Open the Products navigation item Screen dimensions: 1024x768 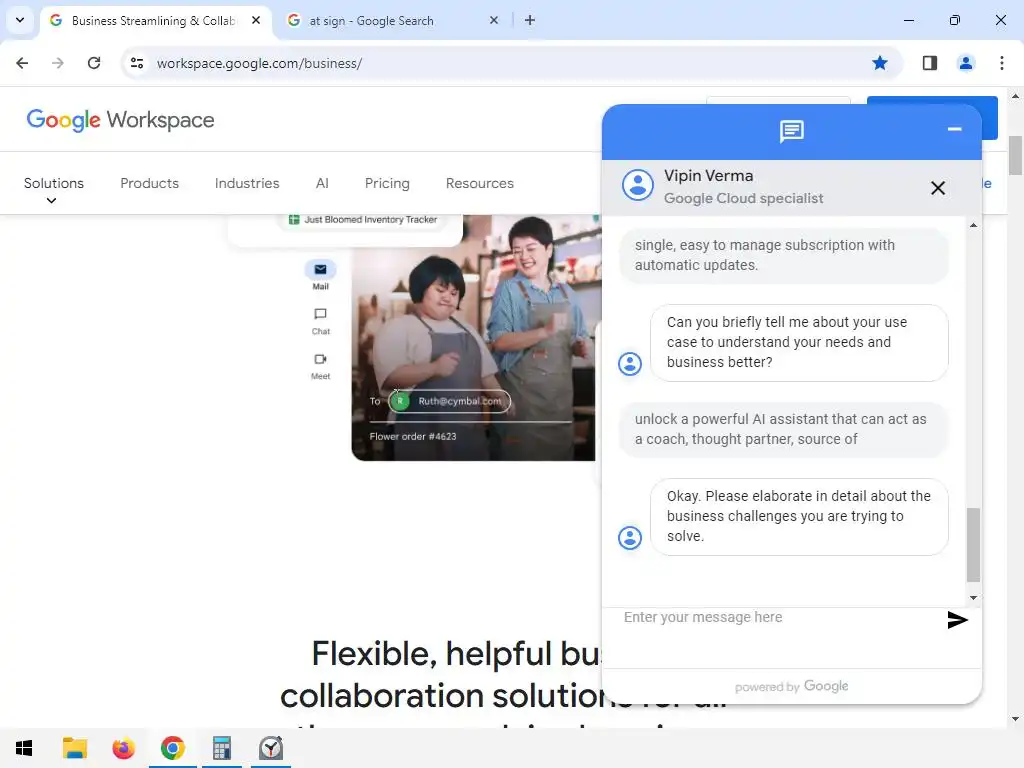pyautogui.click(x=150, y=183)
